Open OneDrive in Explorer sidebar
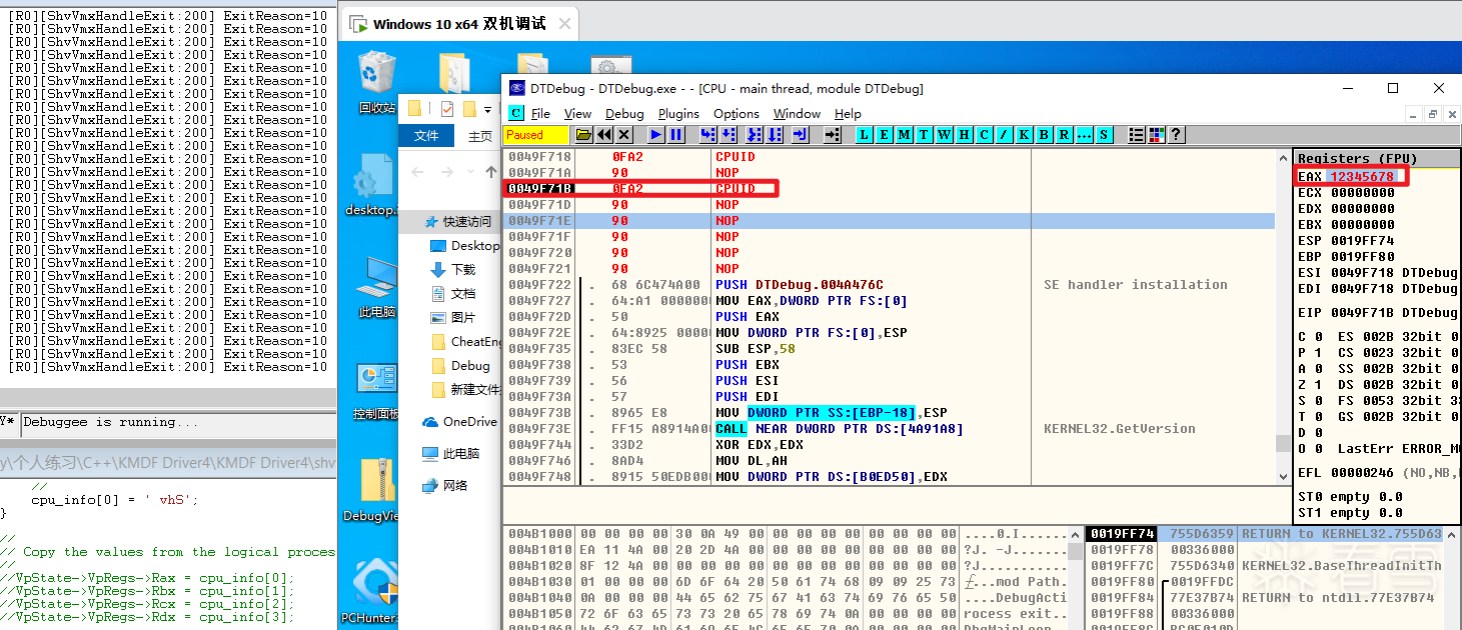The width and height of the screenshot is (1462, 630). [460, 422]
